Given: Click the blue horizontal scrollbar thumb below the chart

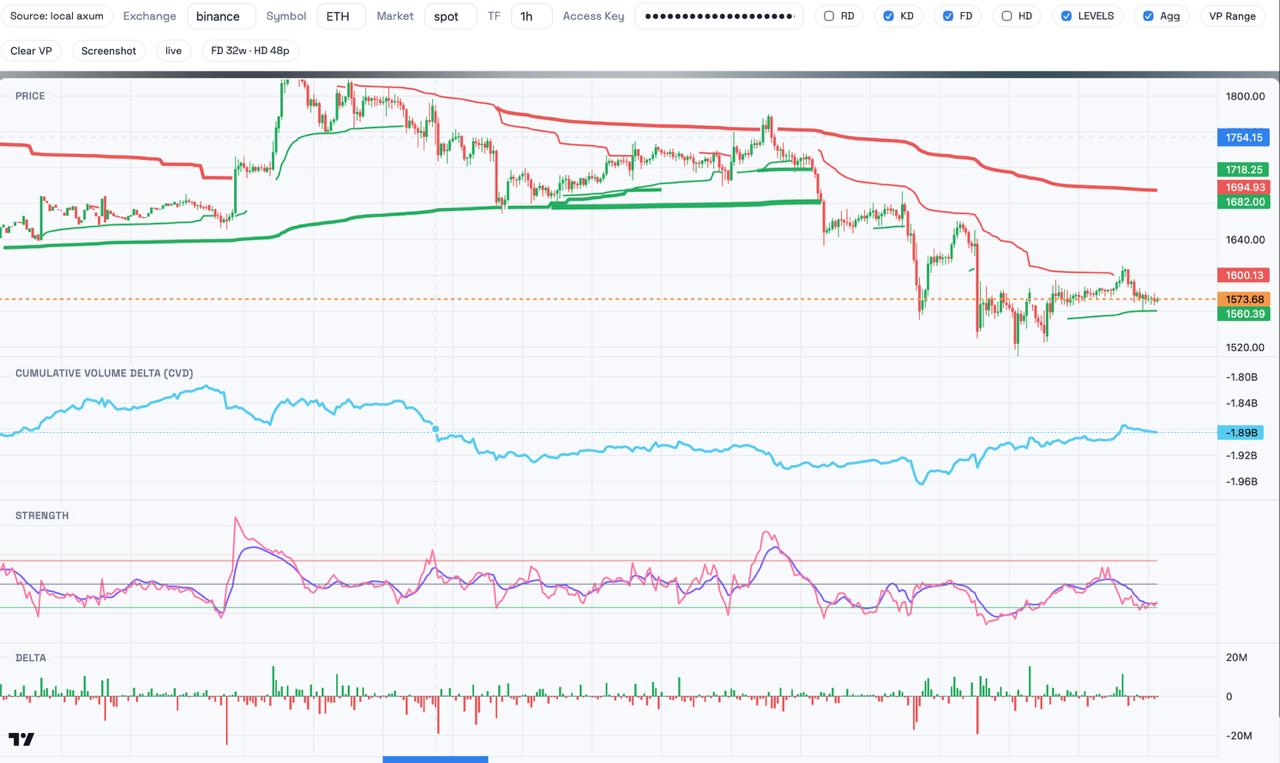Looking at the screenshot, I should [x=435, y=759].
